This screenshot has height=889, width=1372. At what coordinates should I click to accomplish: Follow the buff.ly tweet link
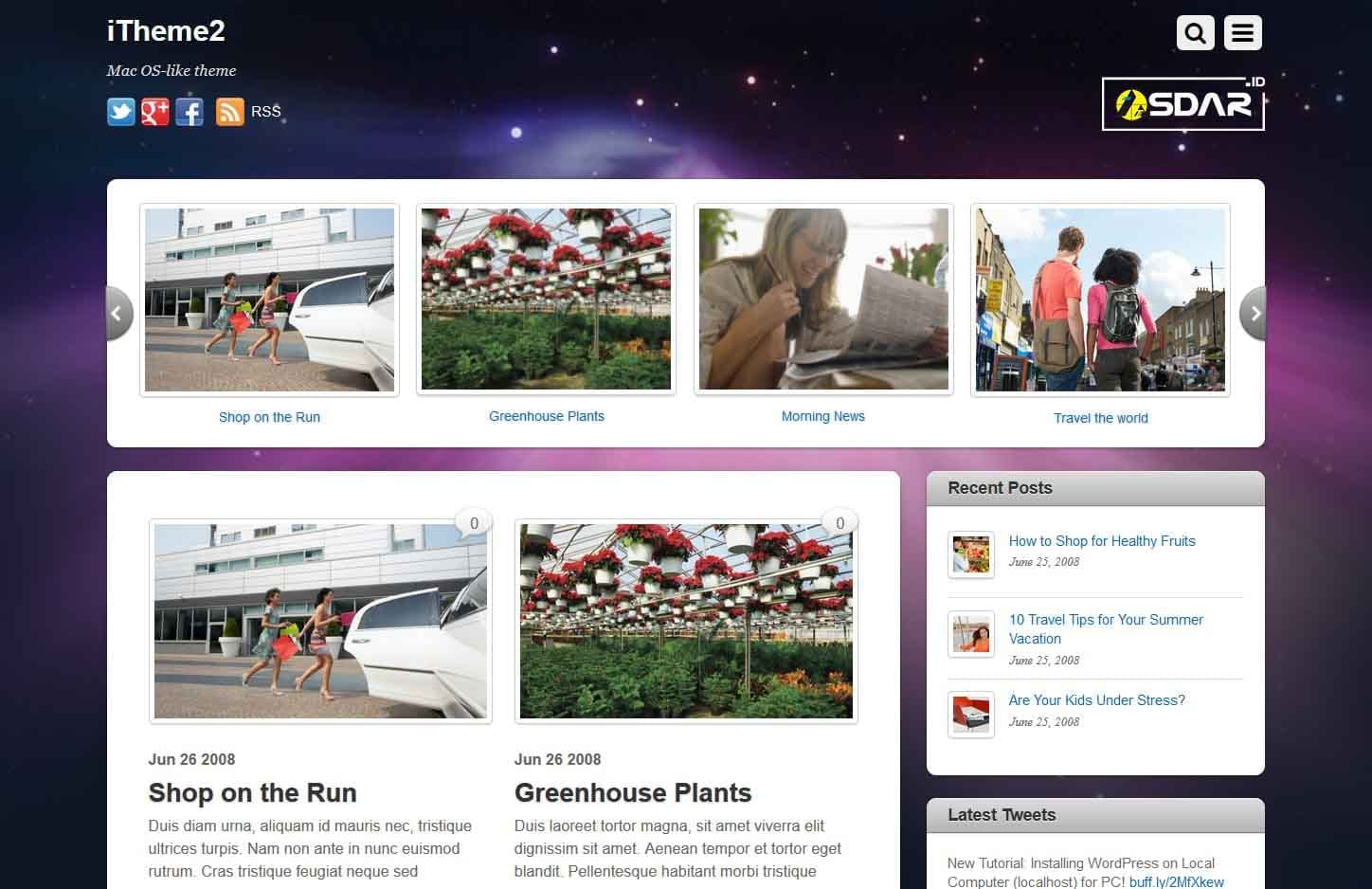coord(1176,881)
